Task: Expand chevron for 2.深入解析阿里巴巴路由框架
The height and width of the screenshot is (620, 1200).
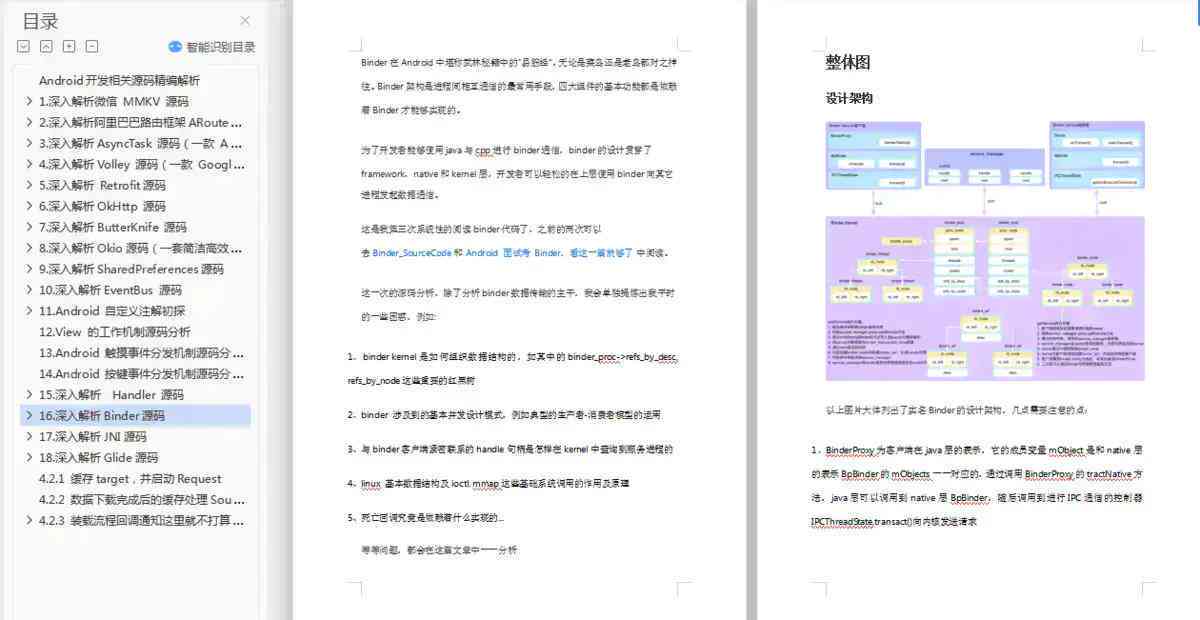Action: (x=28, y=122)
